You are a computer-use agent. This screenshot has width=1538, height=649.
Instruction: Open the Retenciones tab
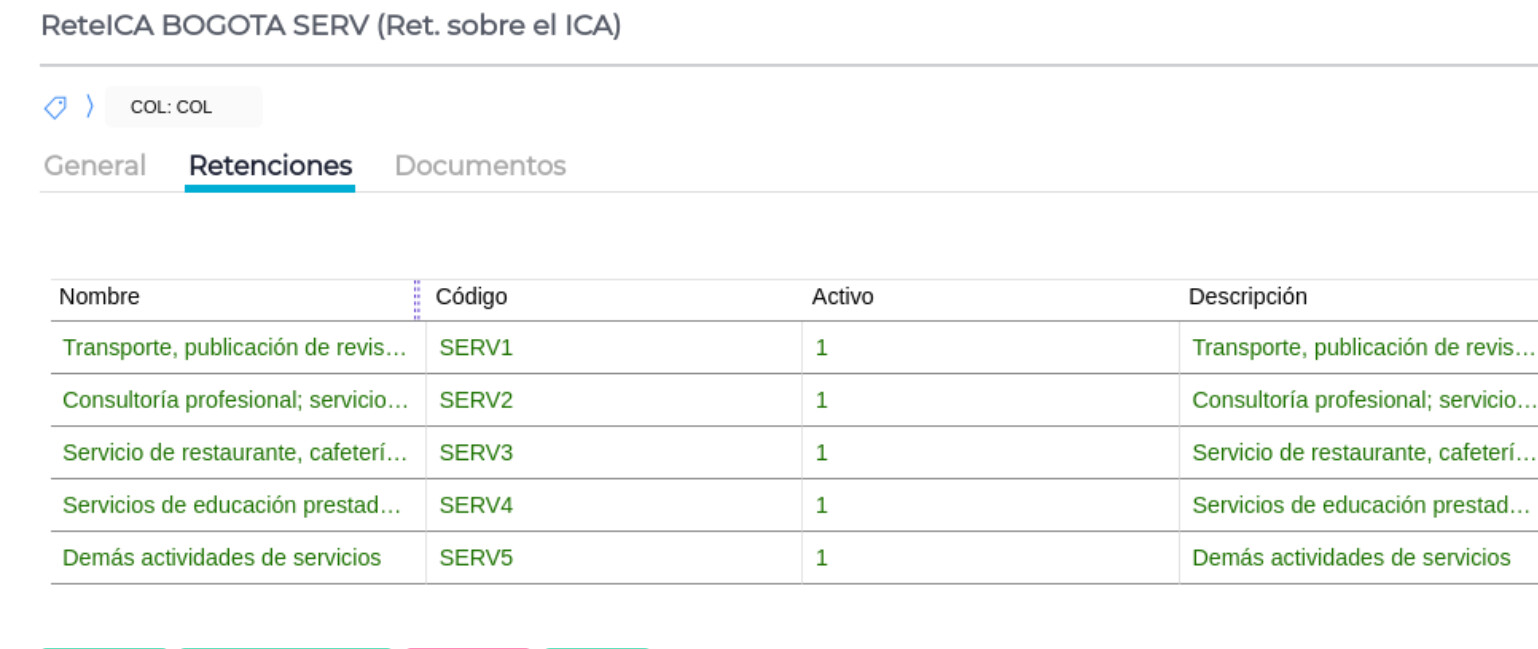(270, 165)
